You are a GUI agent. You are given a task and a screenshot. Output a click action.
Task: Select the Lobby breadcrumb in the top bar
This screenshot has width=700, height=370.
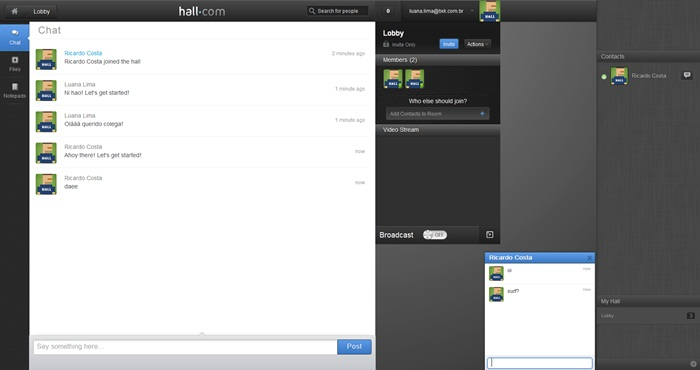tap(42, 12)
